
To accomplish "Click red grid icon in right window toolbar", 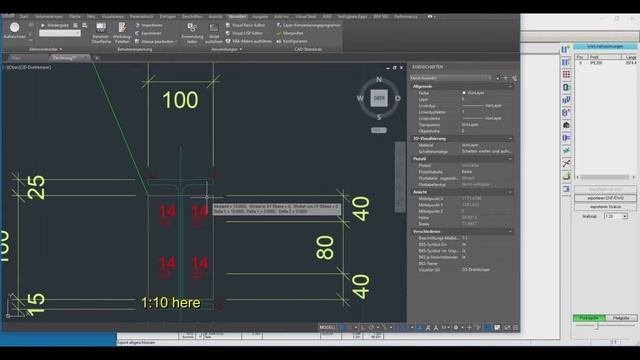I will 566,74.
